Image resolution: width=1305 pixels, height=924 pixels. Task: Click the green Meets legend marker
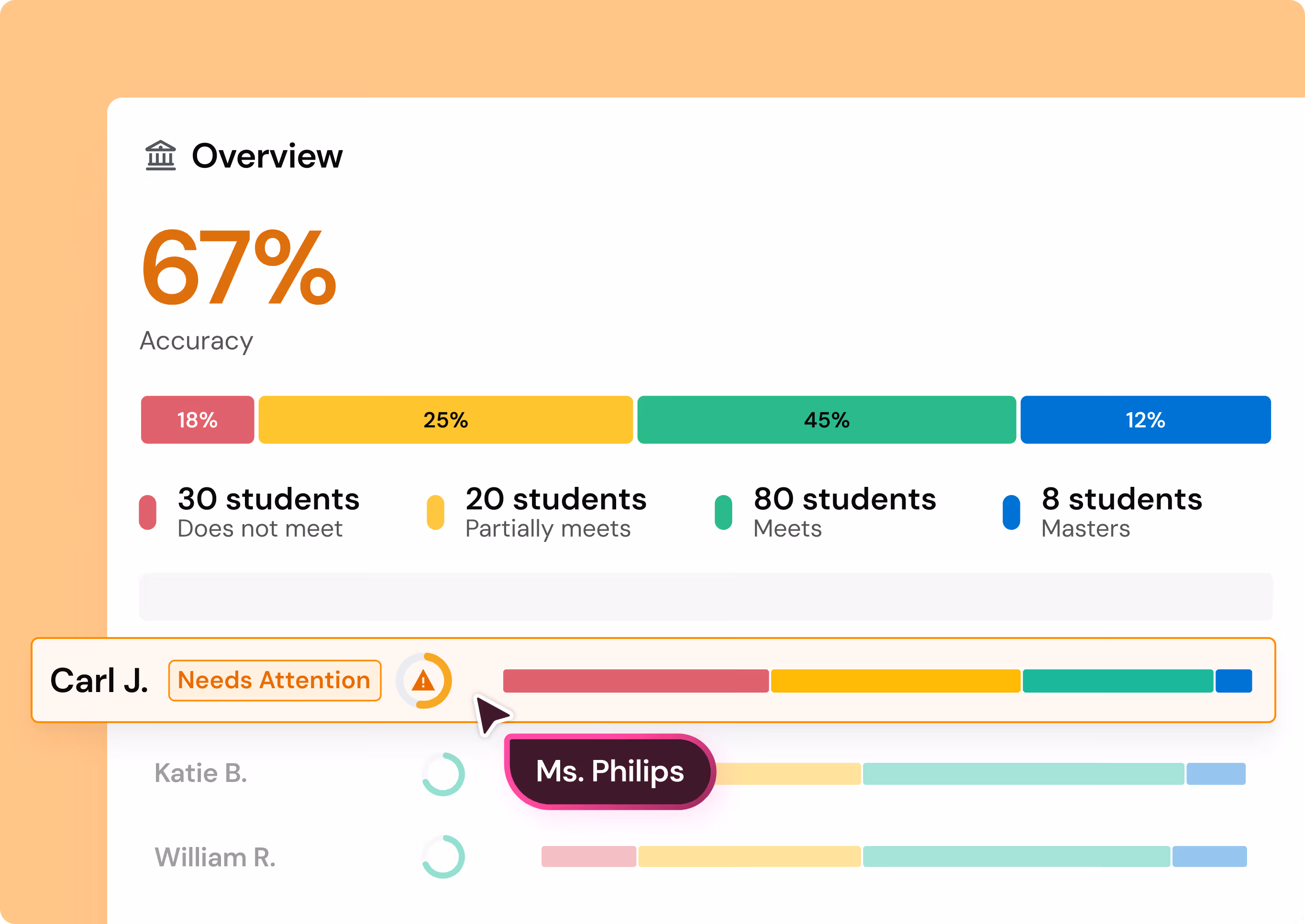[723, 512]
